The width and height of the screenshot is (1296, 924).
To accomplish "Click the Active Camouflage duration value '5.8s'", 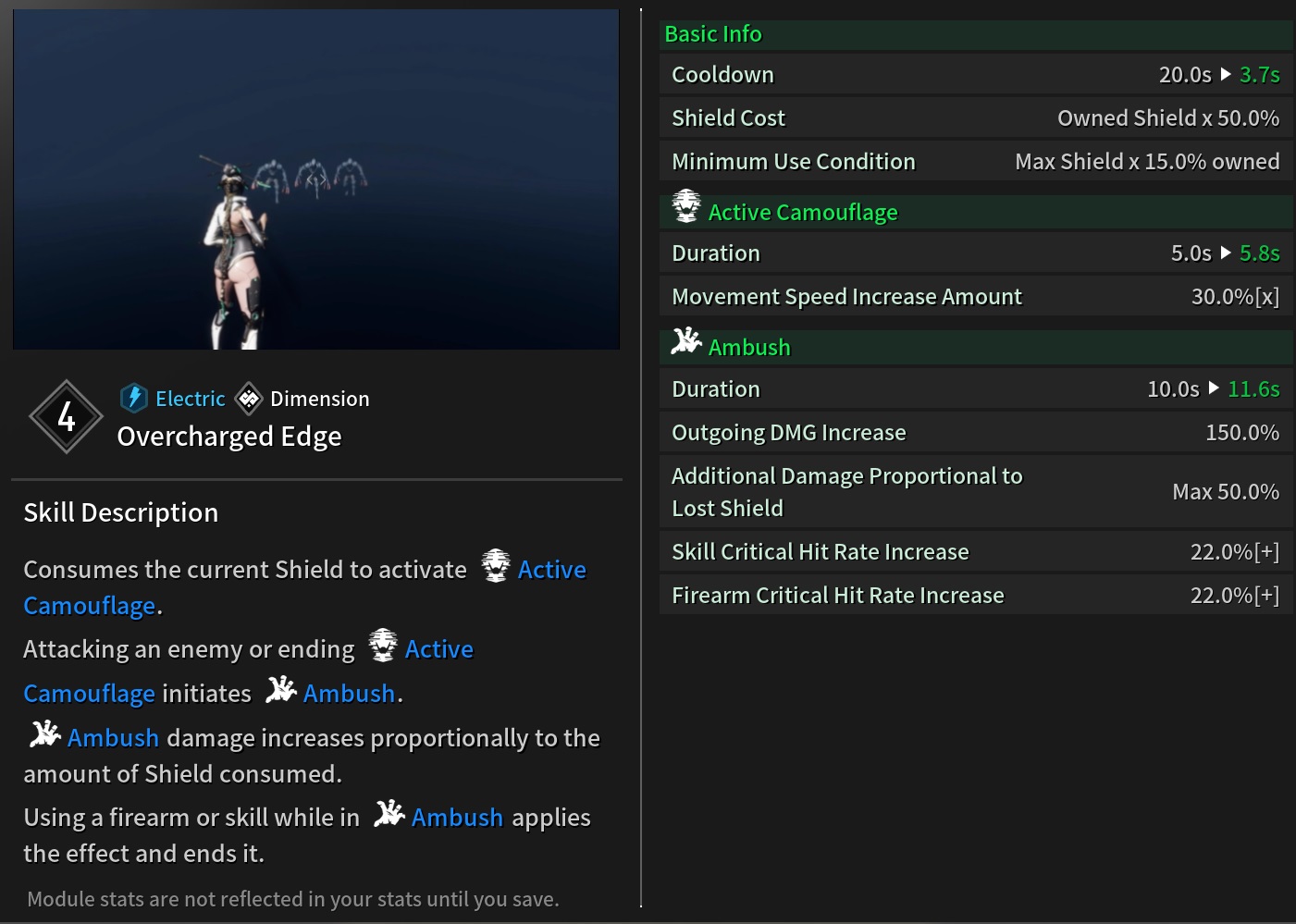I will [1260, 253].
